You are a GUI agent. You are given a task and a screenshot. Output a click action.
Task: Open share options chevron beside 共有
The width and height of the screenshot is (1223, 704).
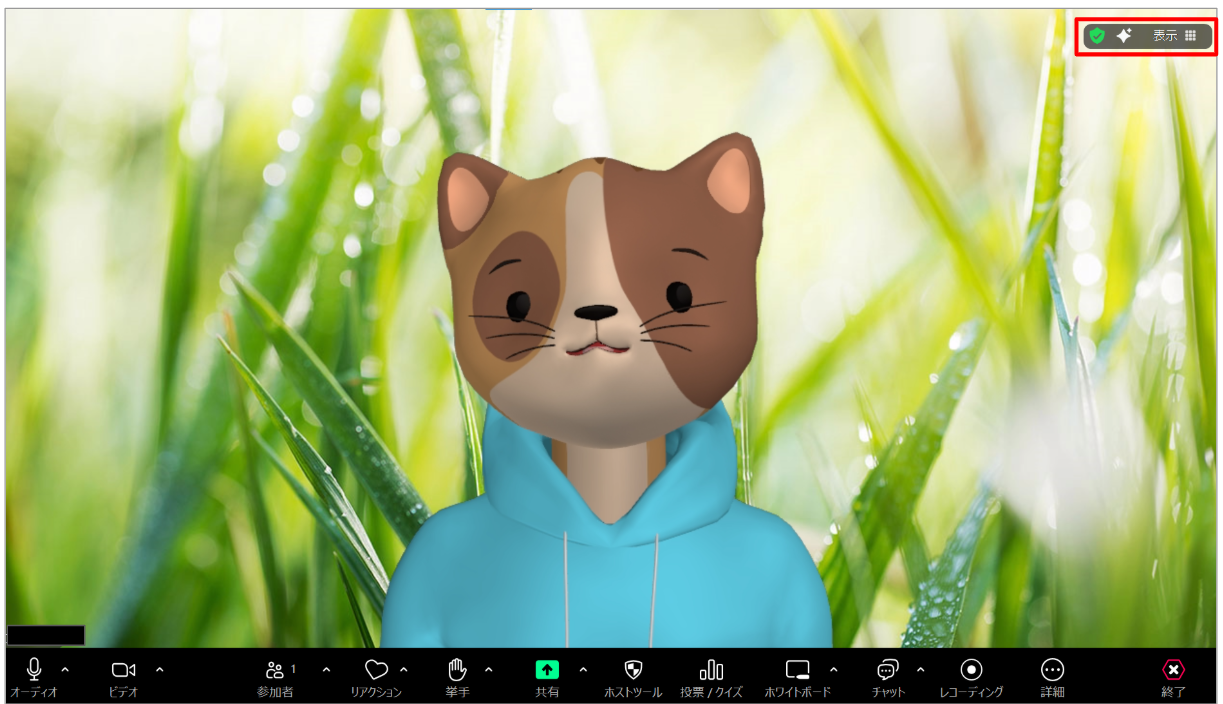click(583, 669)
